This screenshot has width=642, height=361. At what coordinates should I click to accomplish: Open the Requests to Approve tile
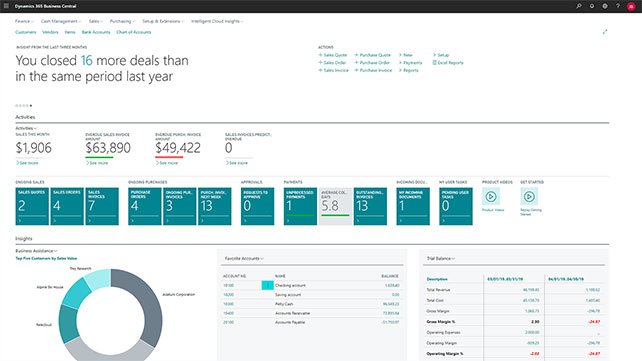click(258, 206)
